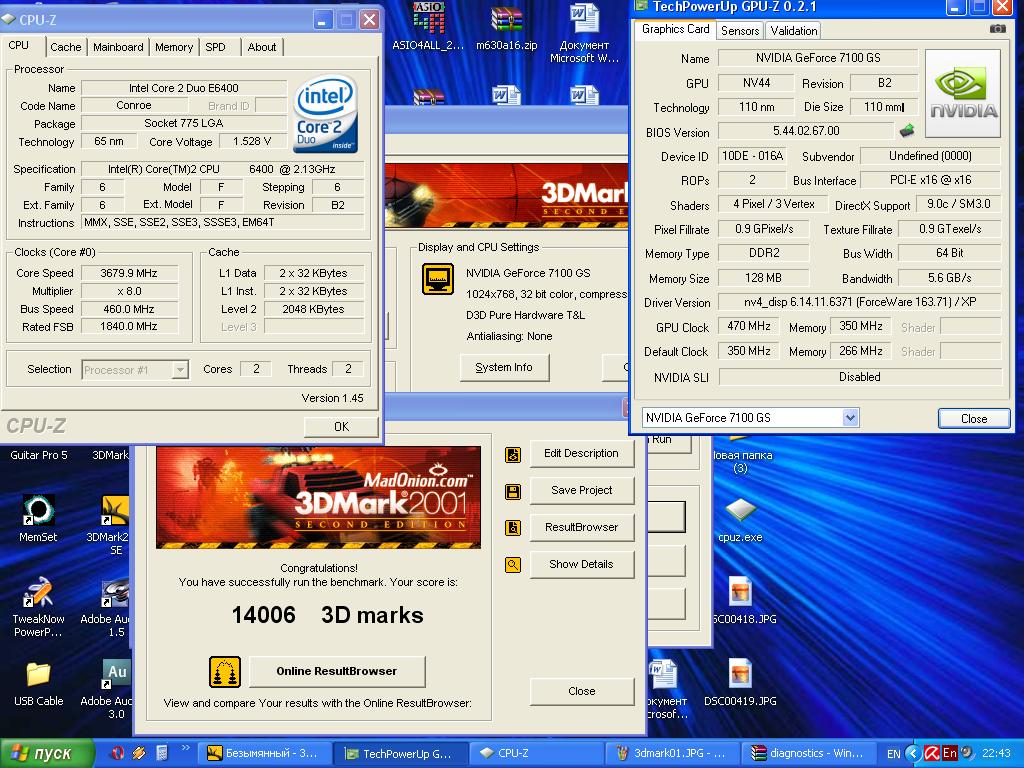Click the 14006 3D marks score text
This screenshot has height=768, width=1024.
(x=327, y=615)
